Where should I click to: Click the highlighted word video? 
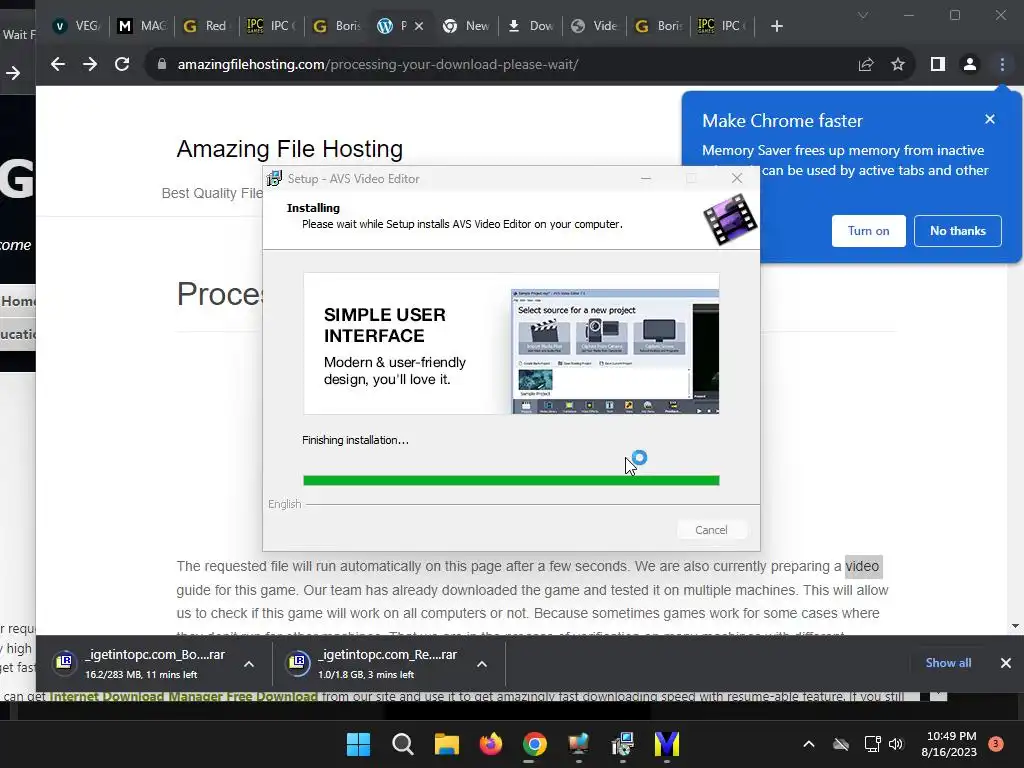[x=863, y=566]
